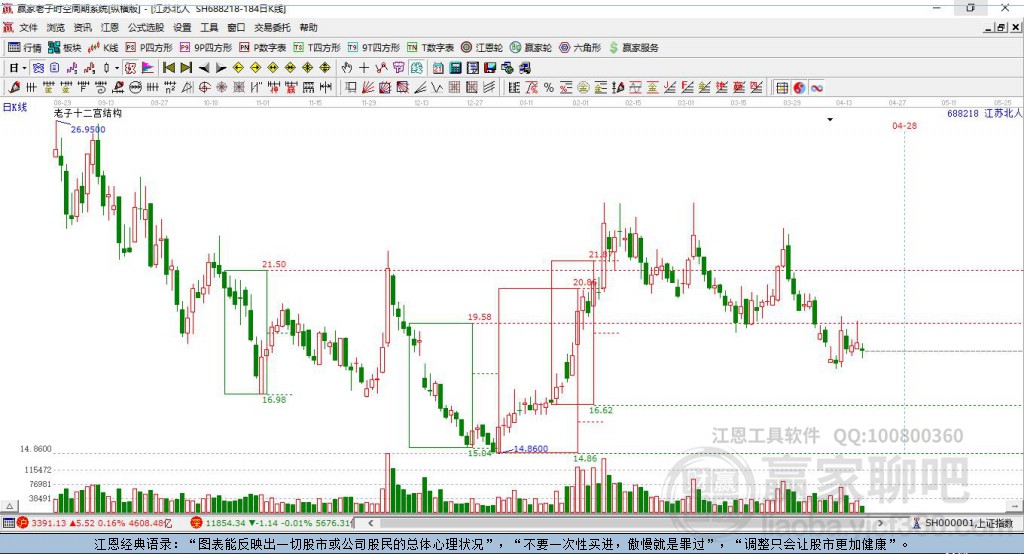Open the 交易委托 menu
Image resolution: width=1024 pixels, height=554 pixels.
272,27
